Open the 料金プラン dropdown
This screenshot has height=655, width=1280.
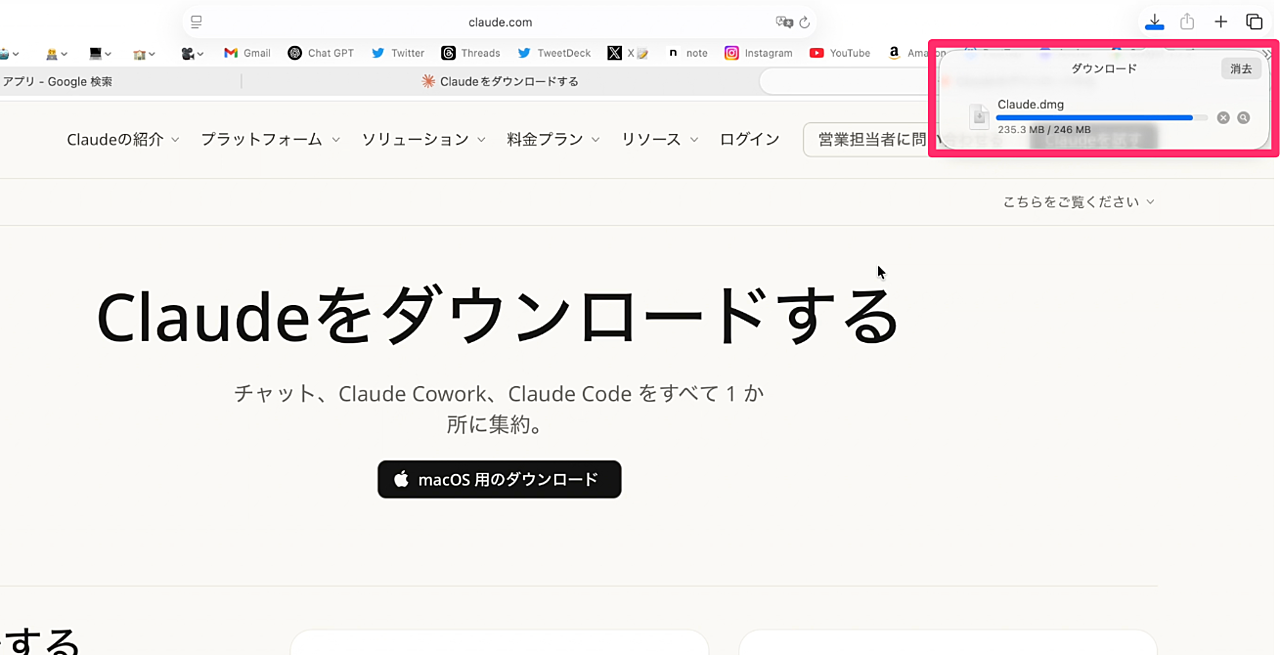coord(553,140)
